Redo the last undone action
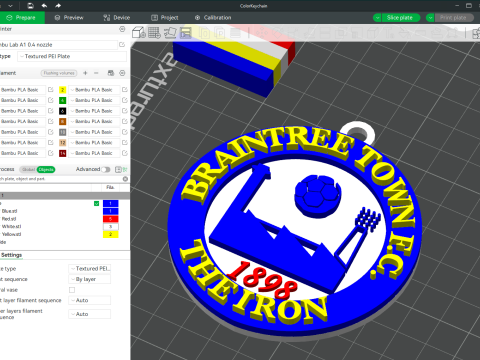480x360 pixels. coord(58,6)
